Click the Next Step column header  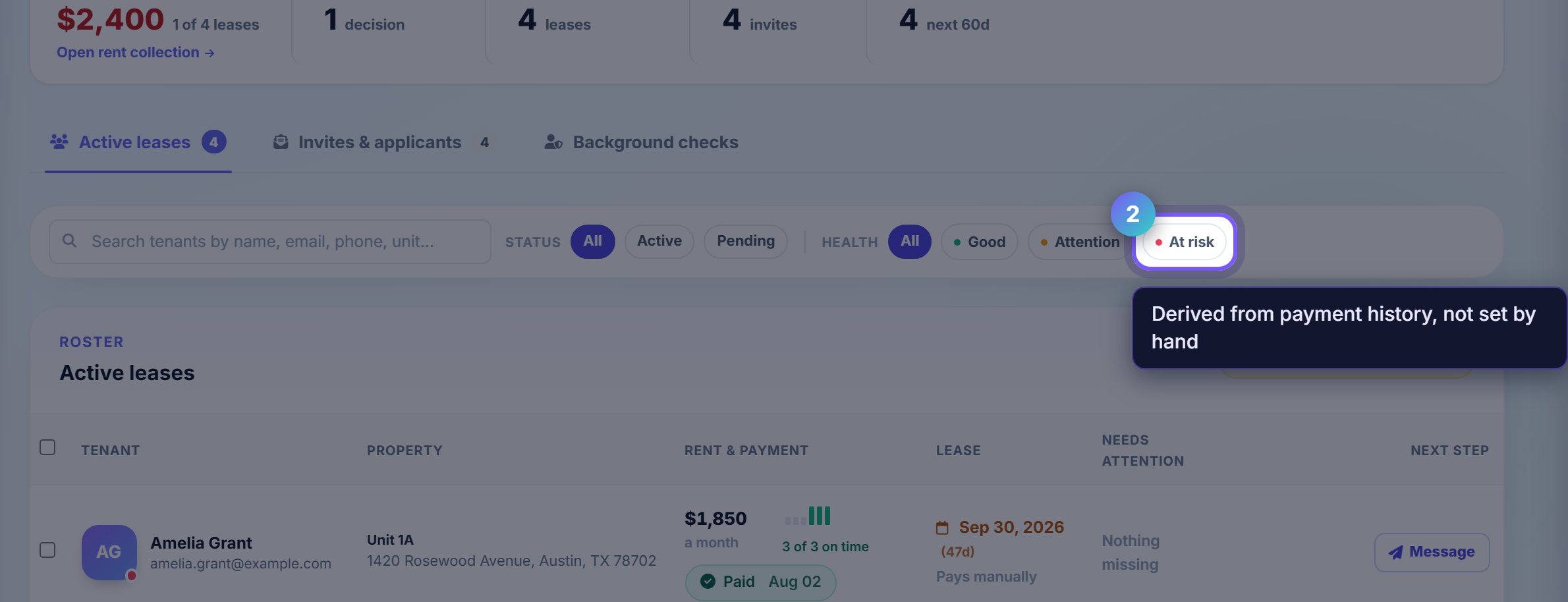(x=1449, y=451)
